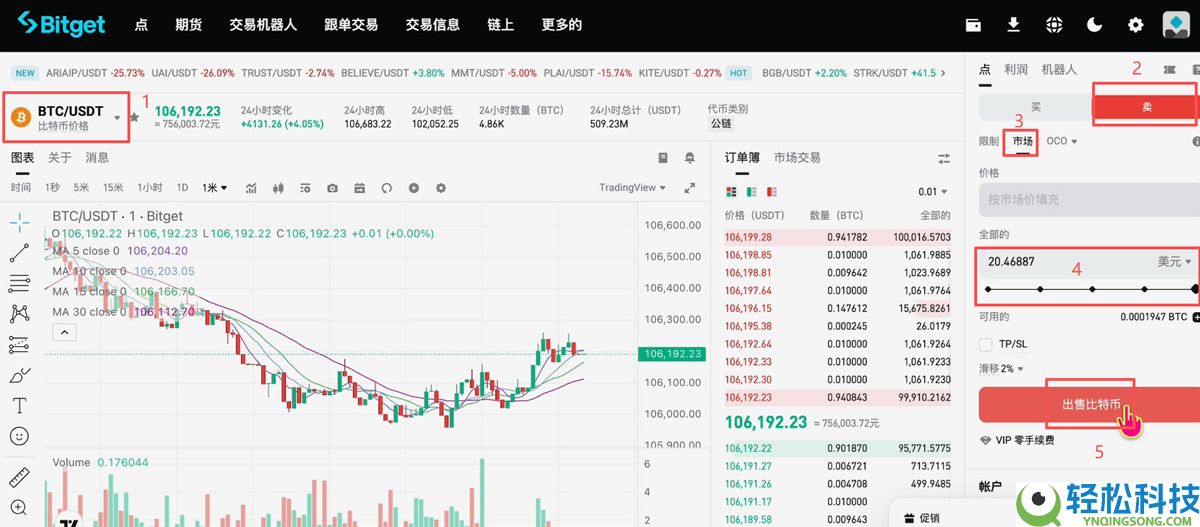Open the 滑移 2% slippage dropdown

tap(1002, 369)
